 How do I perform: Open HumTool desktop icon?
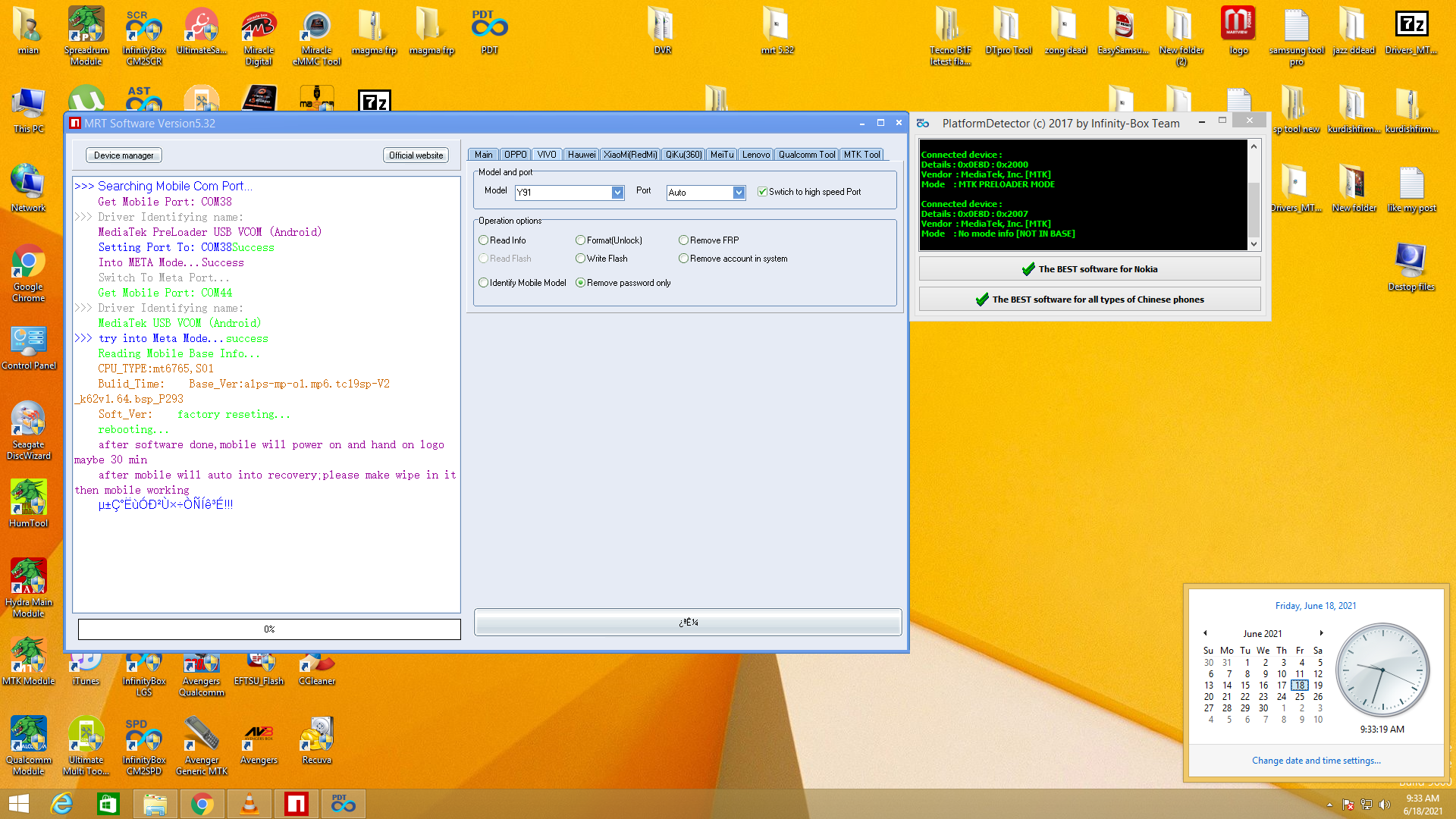click(x=29, y=503)
